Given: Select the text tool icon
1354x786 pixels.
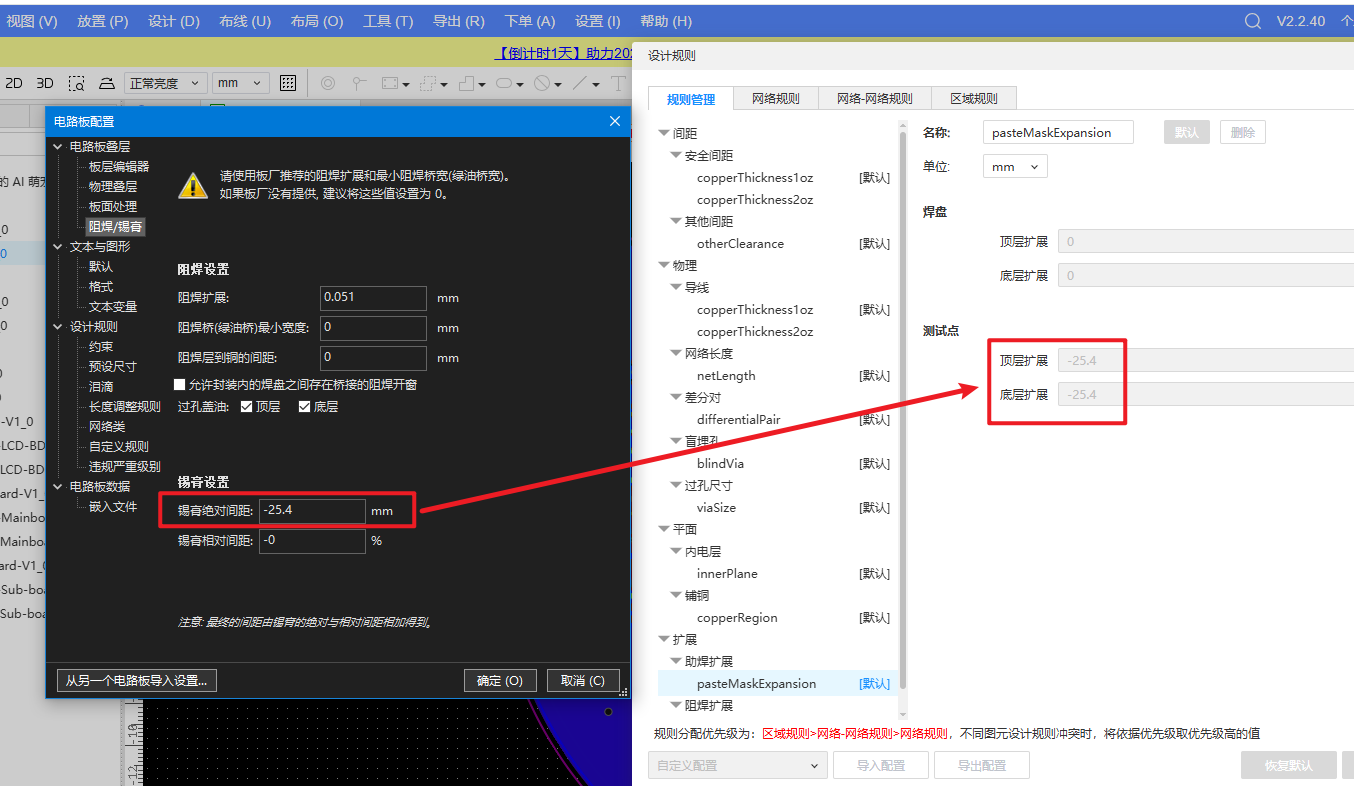Looking at the screenshot, I should (618, 84).
